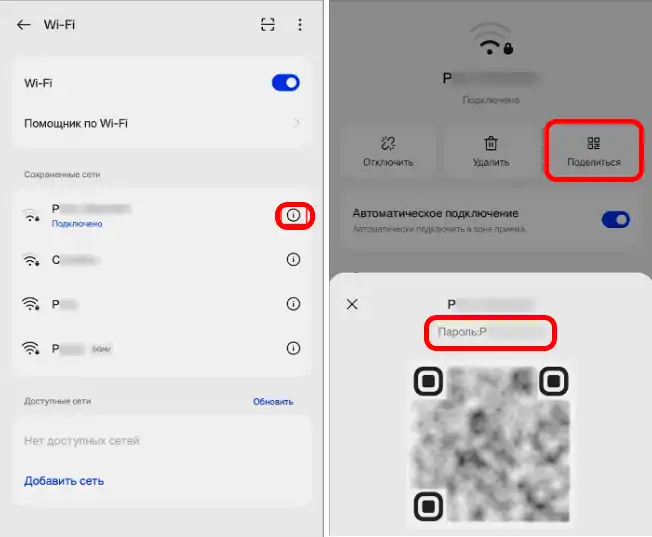The height and width of the screenshot is (537, 652).
Task: Tap the Пароль text field in share sheet
Action: (489, 332)
